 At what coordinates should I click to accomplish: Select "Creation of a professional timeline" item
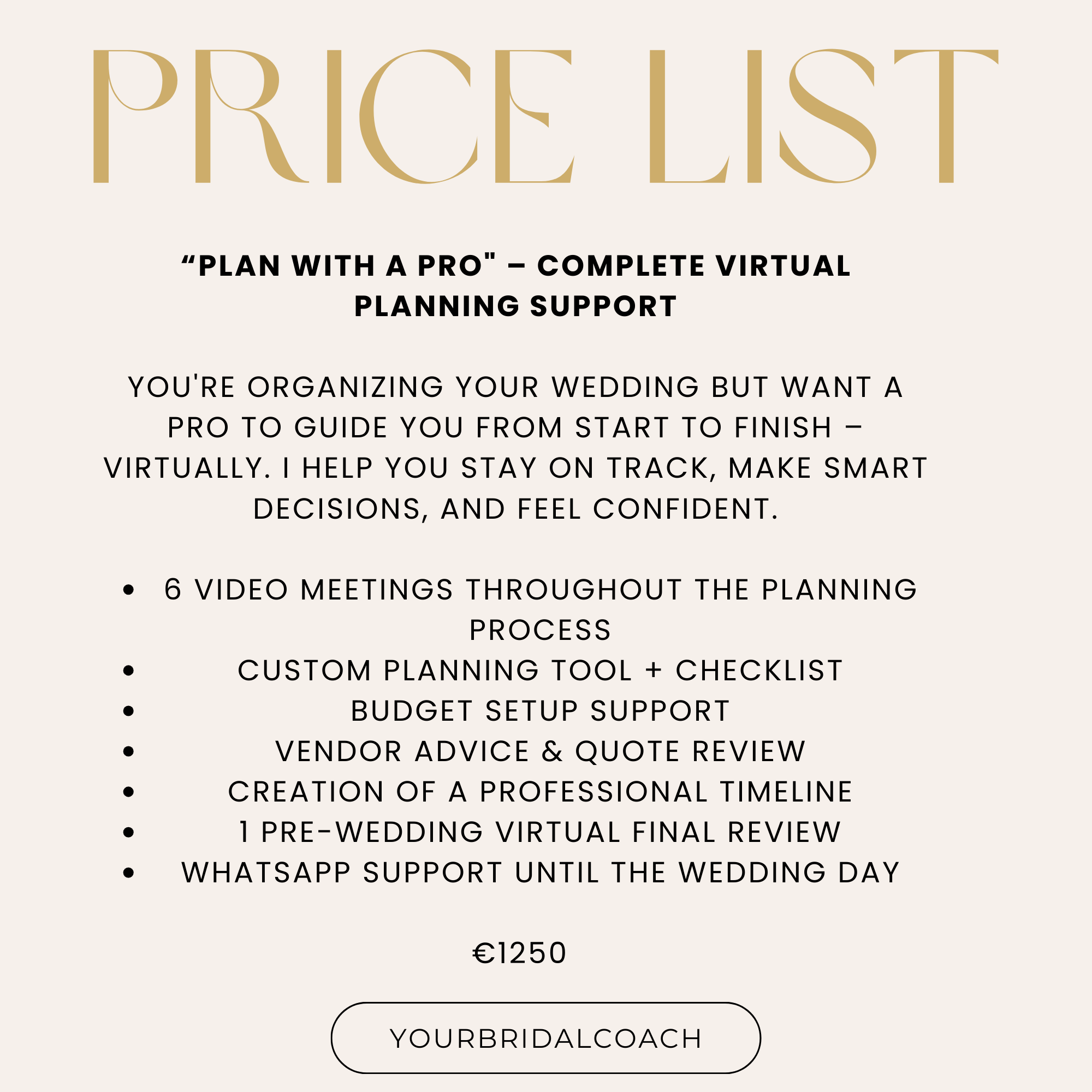540,792
